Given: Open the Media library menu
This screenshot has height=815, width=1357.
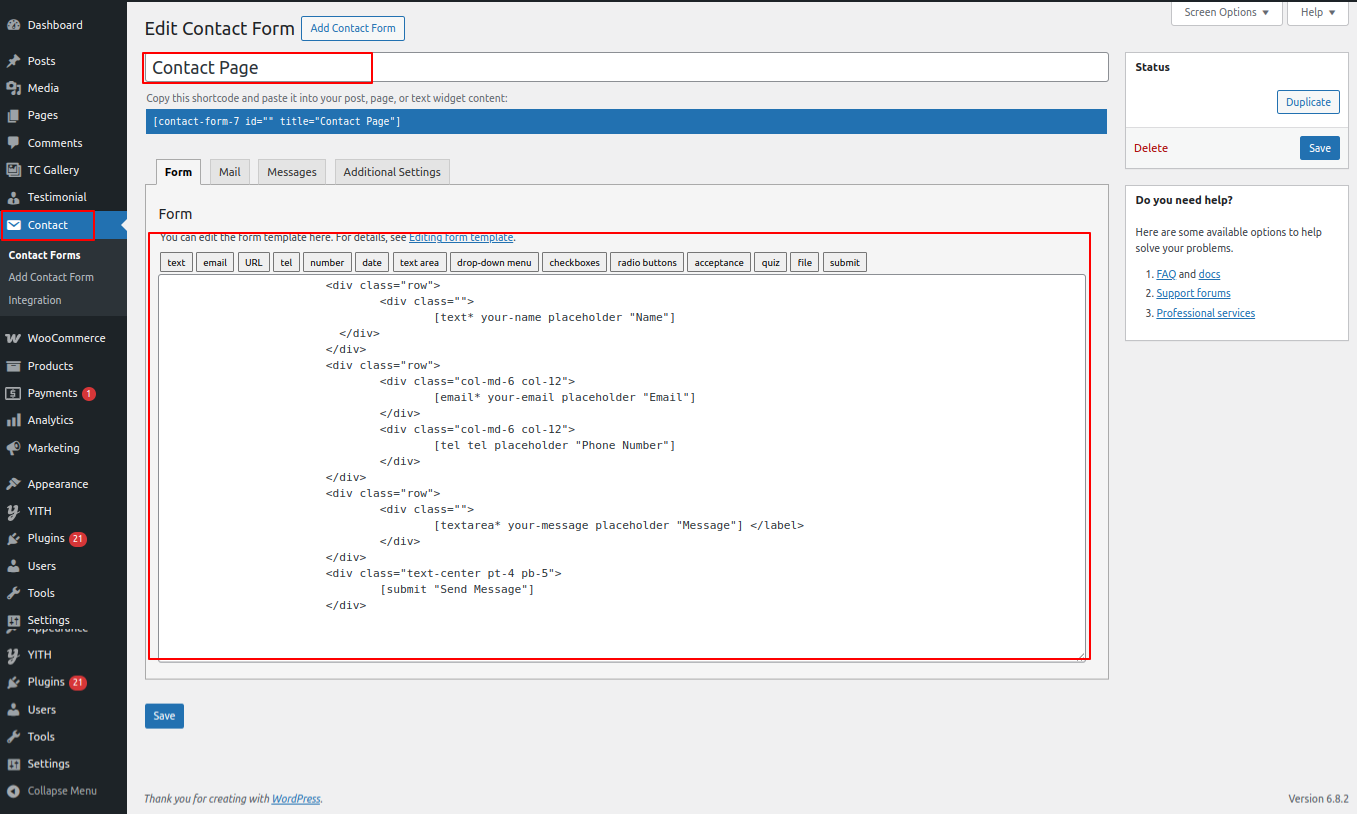Looking at the screenshot, I should tap(43, 88).
